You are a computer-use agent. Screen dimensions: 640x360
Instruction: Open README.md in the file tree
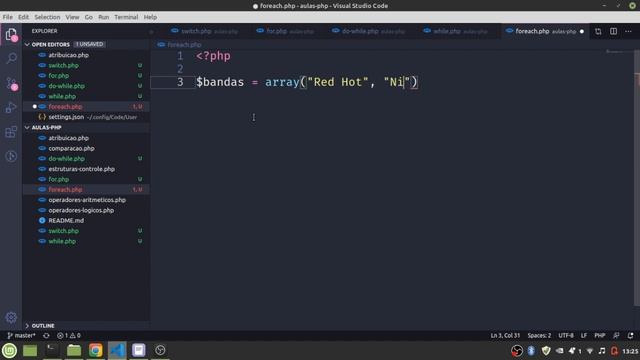86,220
